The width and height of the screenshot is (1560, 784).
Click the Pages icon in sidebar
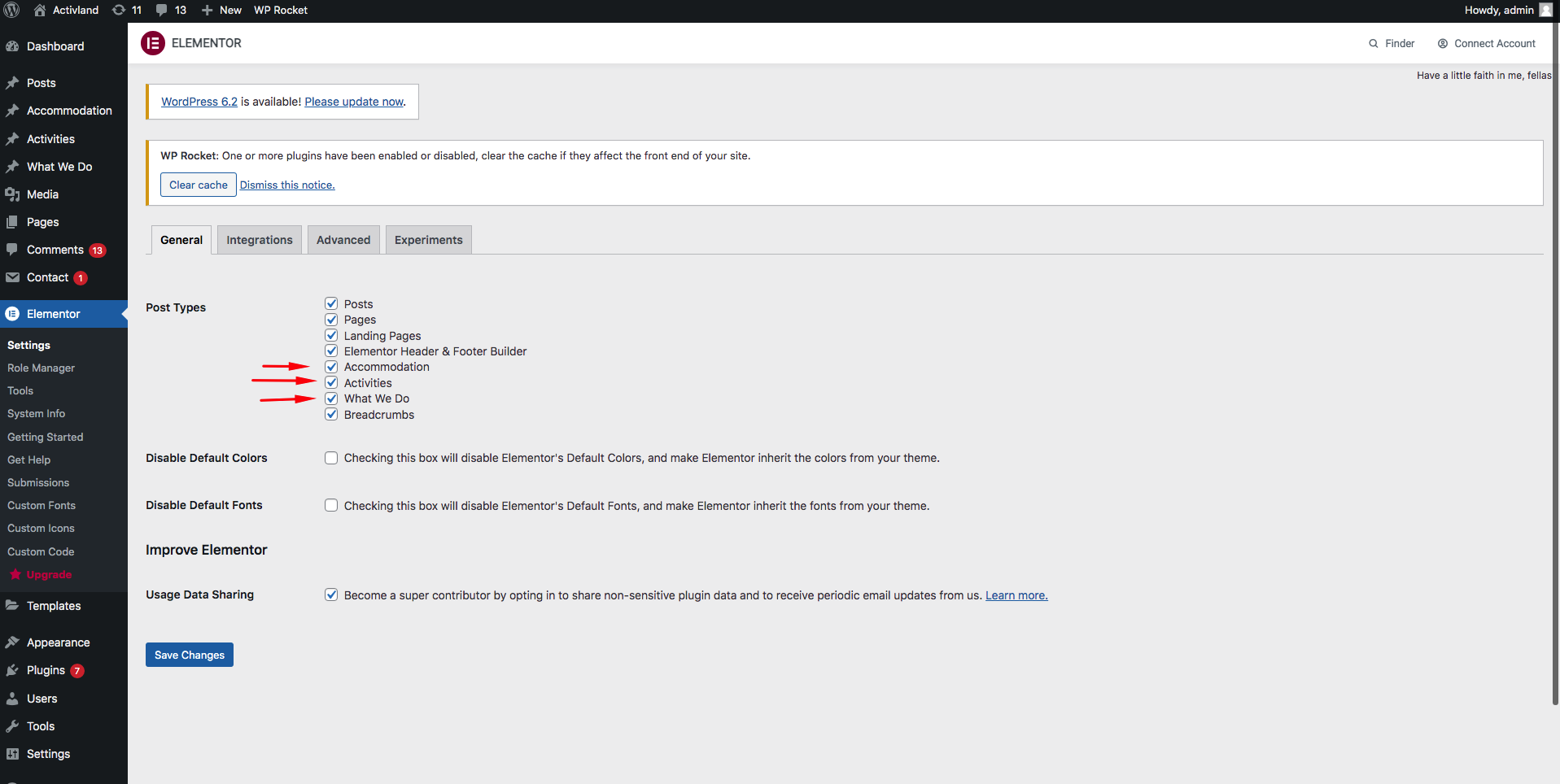[x=12, y=222]
